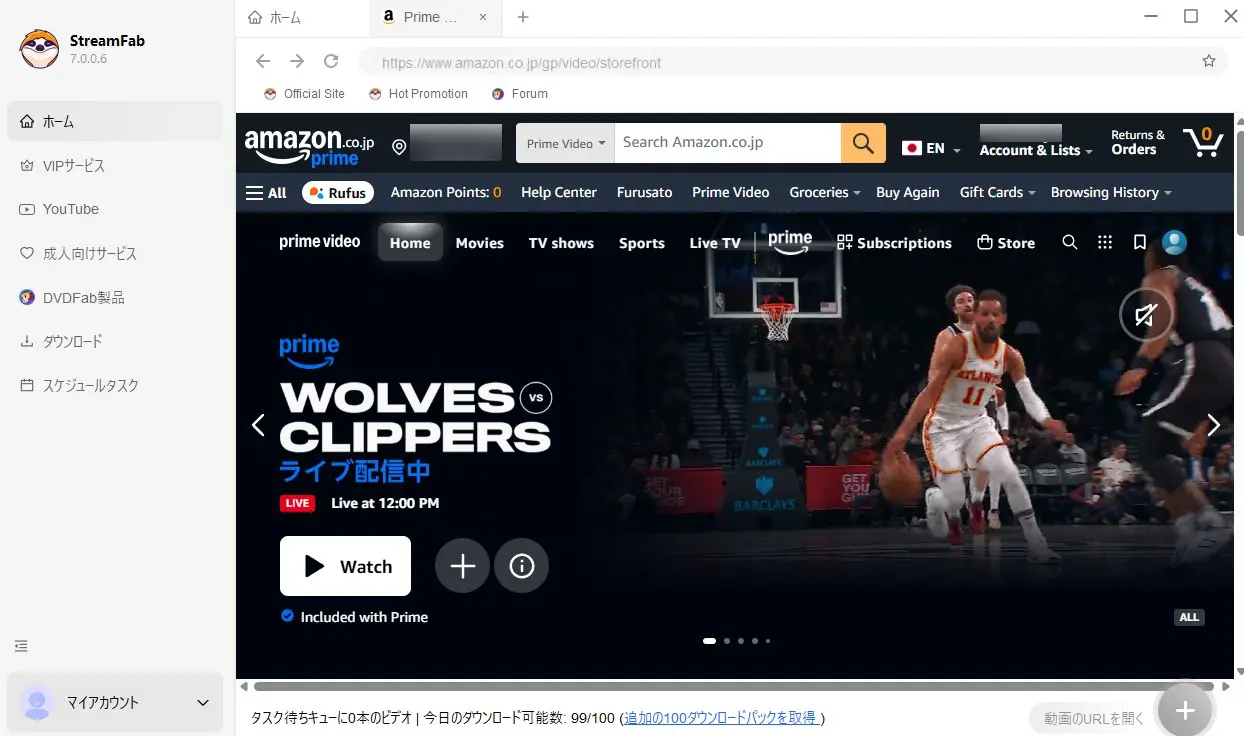This screenshot has width=1244, height=736.
Task: Open the EN language dropdown
Action: 931,148
